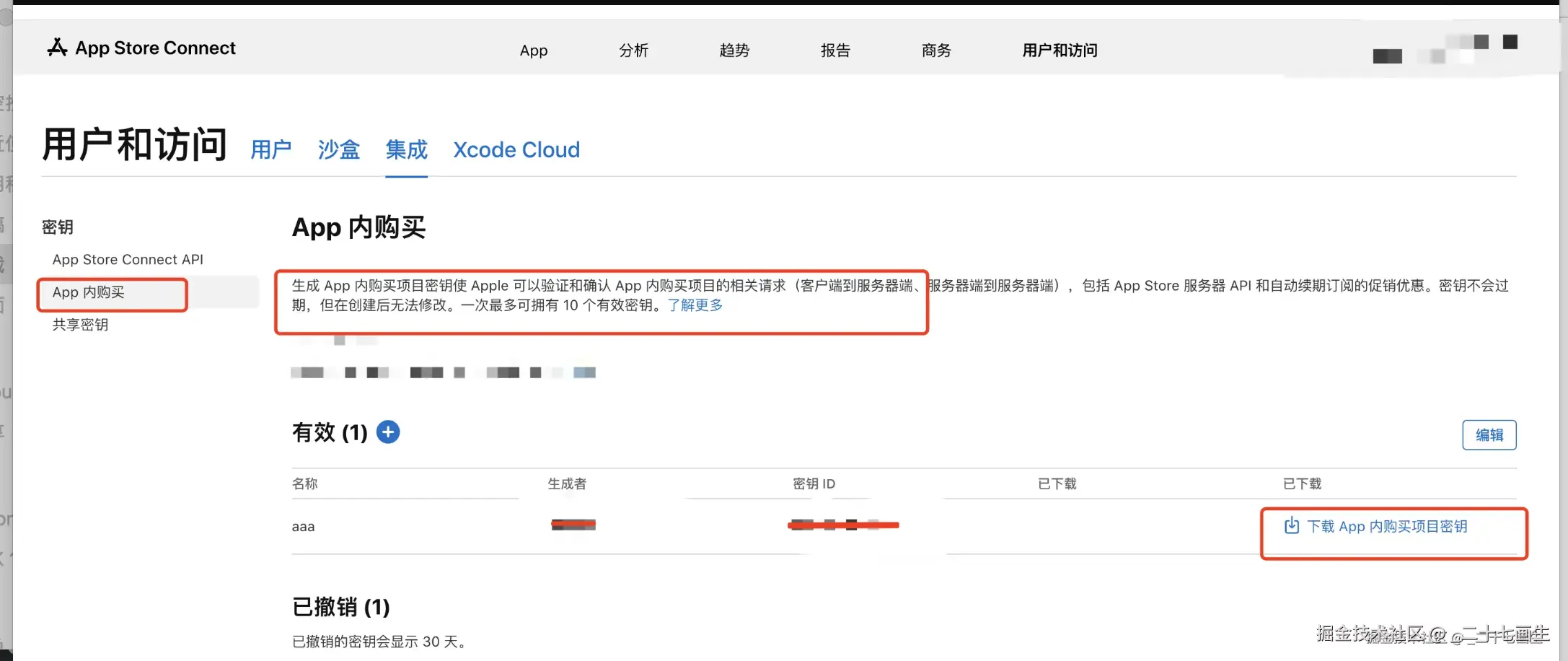Select 共享密钥 in the sidebar
Image resolution: width=1568 pixels, height=661 pixels.
pos(80,325)
